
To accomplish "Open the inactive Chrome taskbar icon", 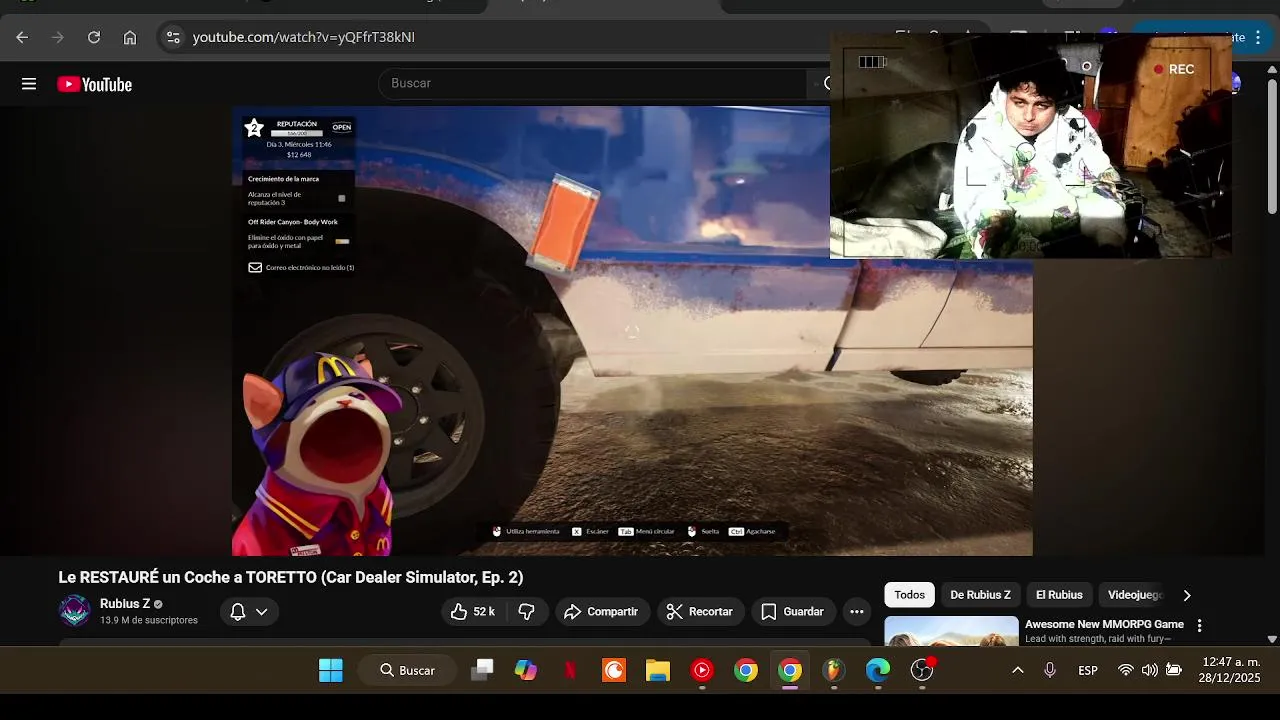I will pos(746,670).
